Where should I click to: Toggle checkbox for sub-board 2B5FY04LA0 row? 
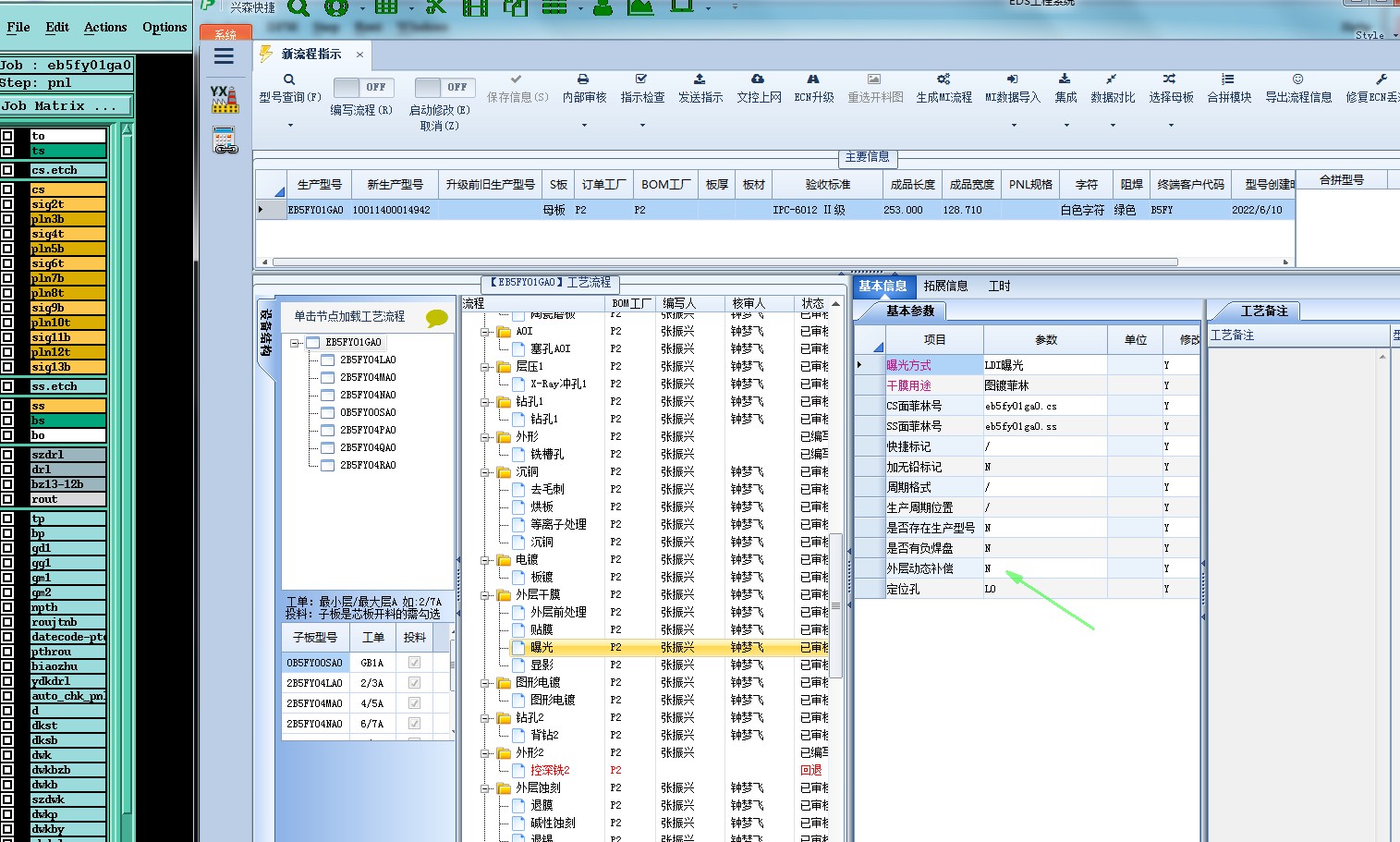pos(414,683)
